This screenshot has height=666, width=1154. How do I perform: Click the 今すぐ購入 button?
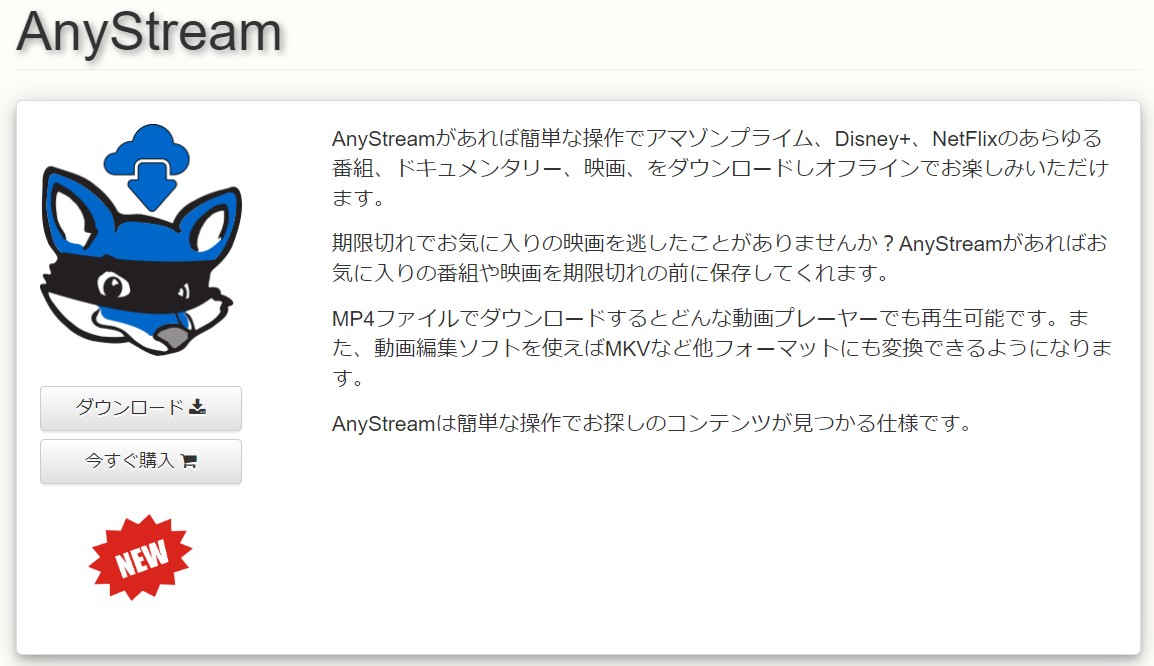click(x=141, y=461)
